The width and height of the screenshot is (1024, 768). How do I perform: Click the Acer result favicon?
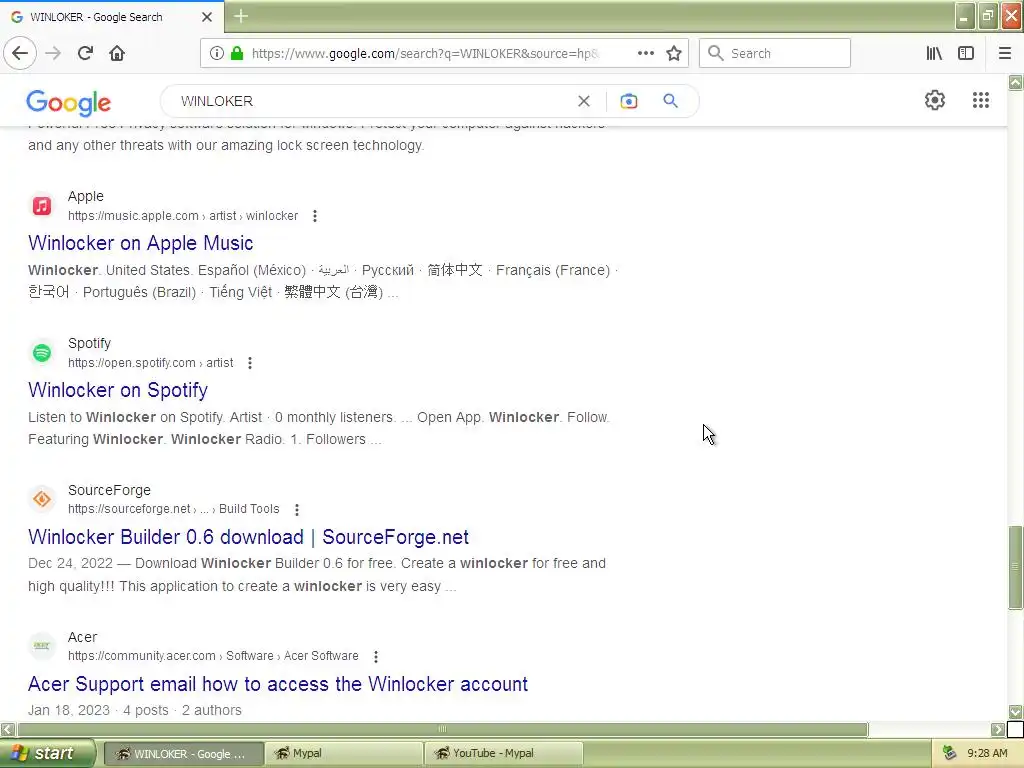pos(42,646)
